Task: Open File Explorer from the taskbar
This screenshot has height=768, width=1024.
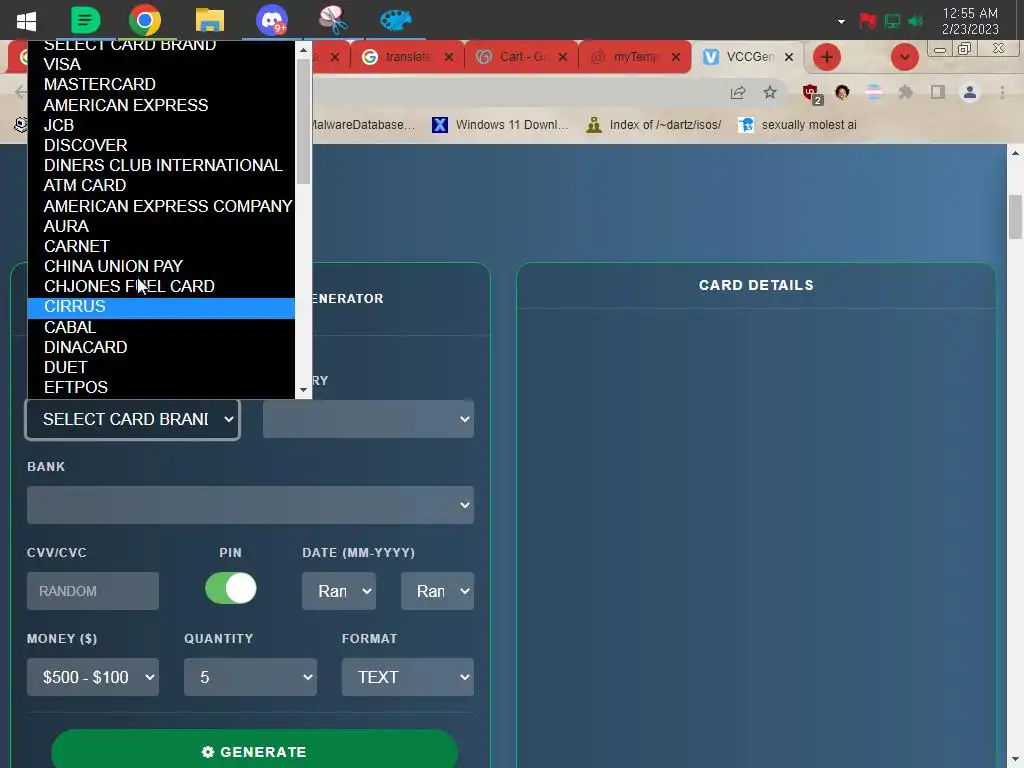Action: point(210,20)
